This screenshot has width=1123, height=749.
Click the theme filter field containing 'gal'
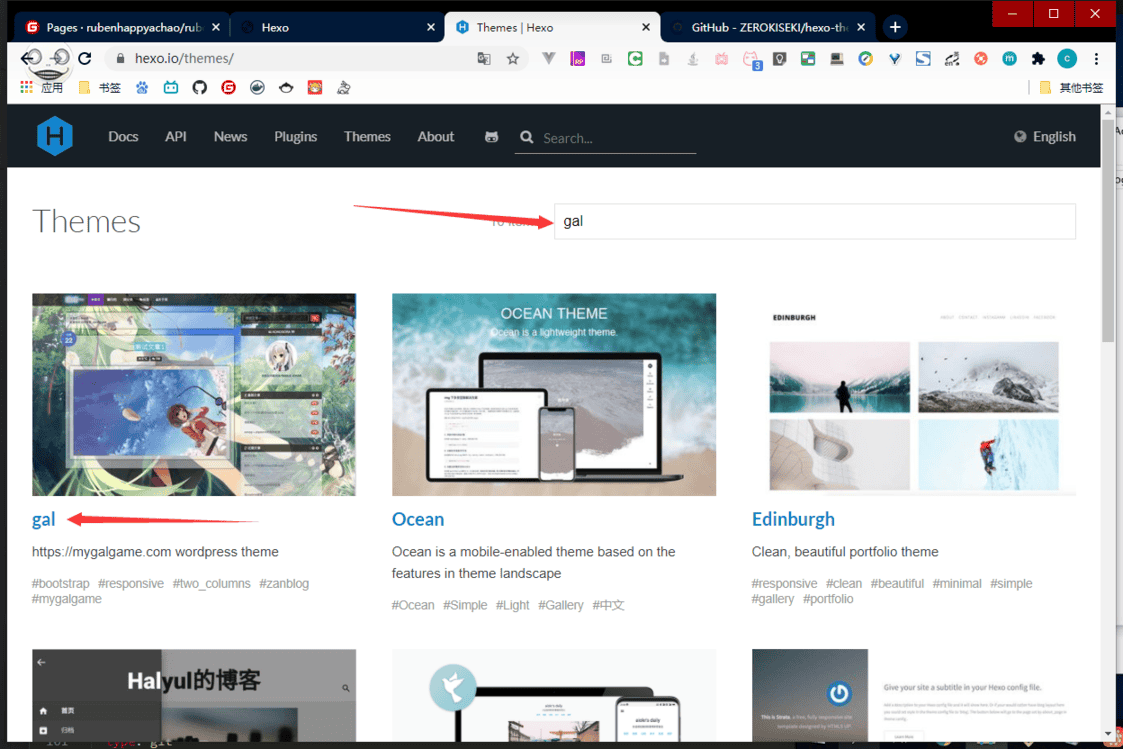click(x=814, y=222)
